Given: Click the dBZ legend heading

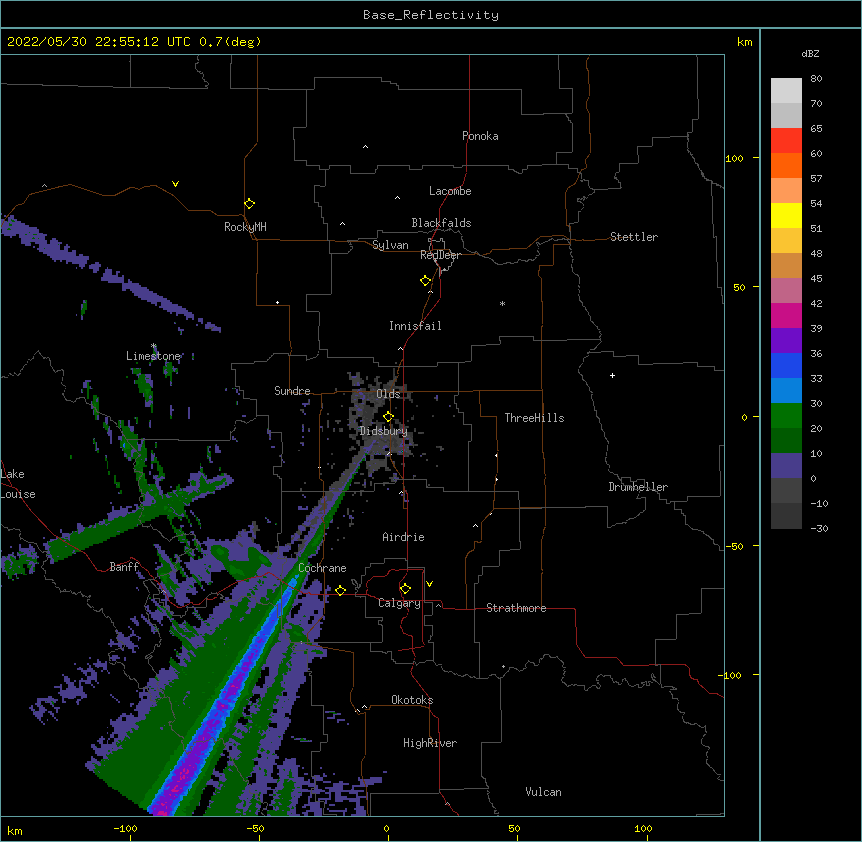Looking at the screenshot, I should click(x=810, y=54).
